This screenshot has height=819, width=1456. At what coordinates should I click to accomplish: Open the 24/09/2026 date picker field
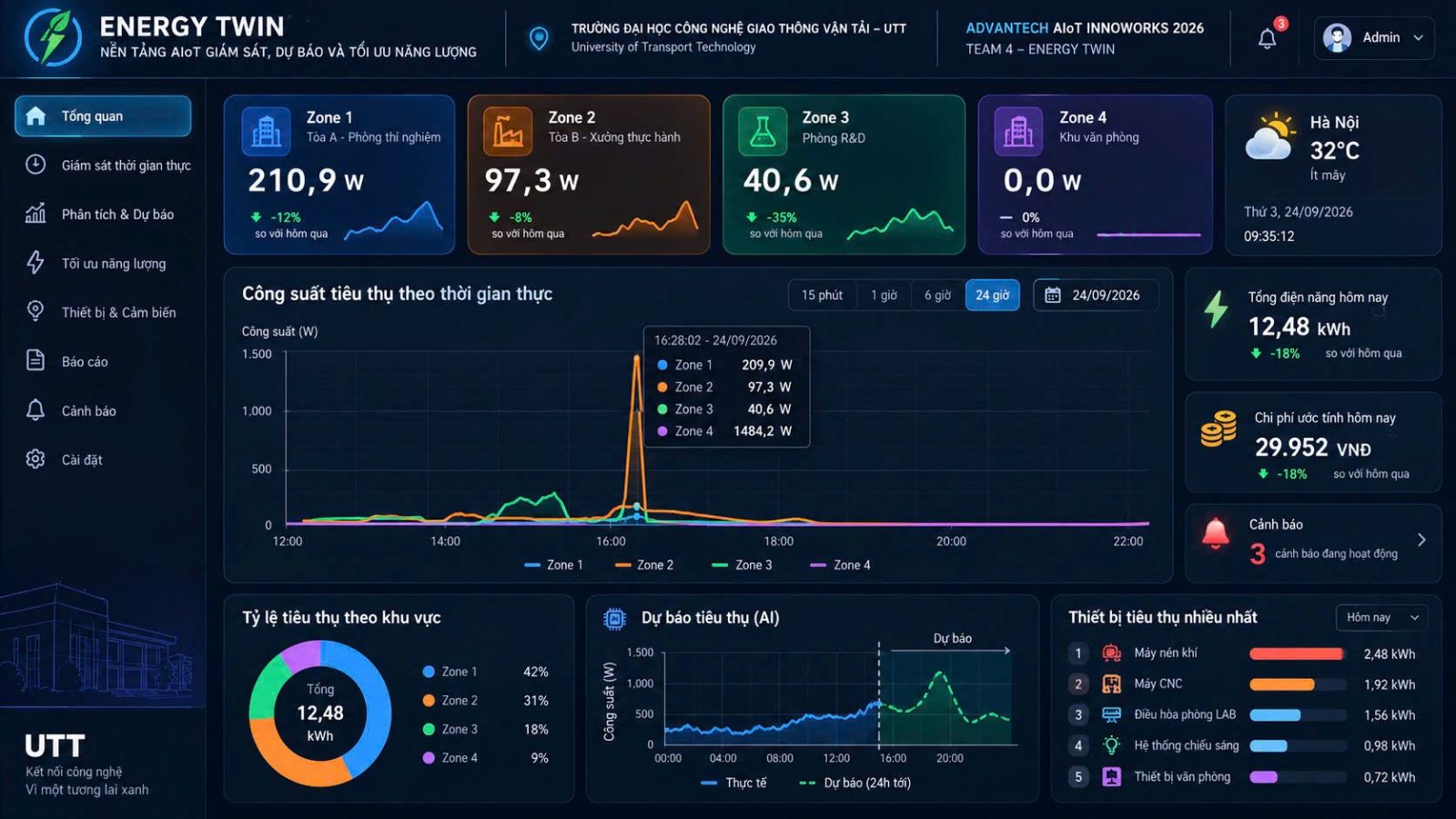(1096, 295)
